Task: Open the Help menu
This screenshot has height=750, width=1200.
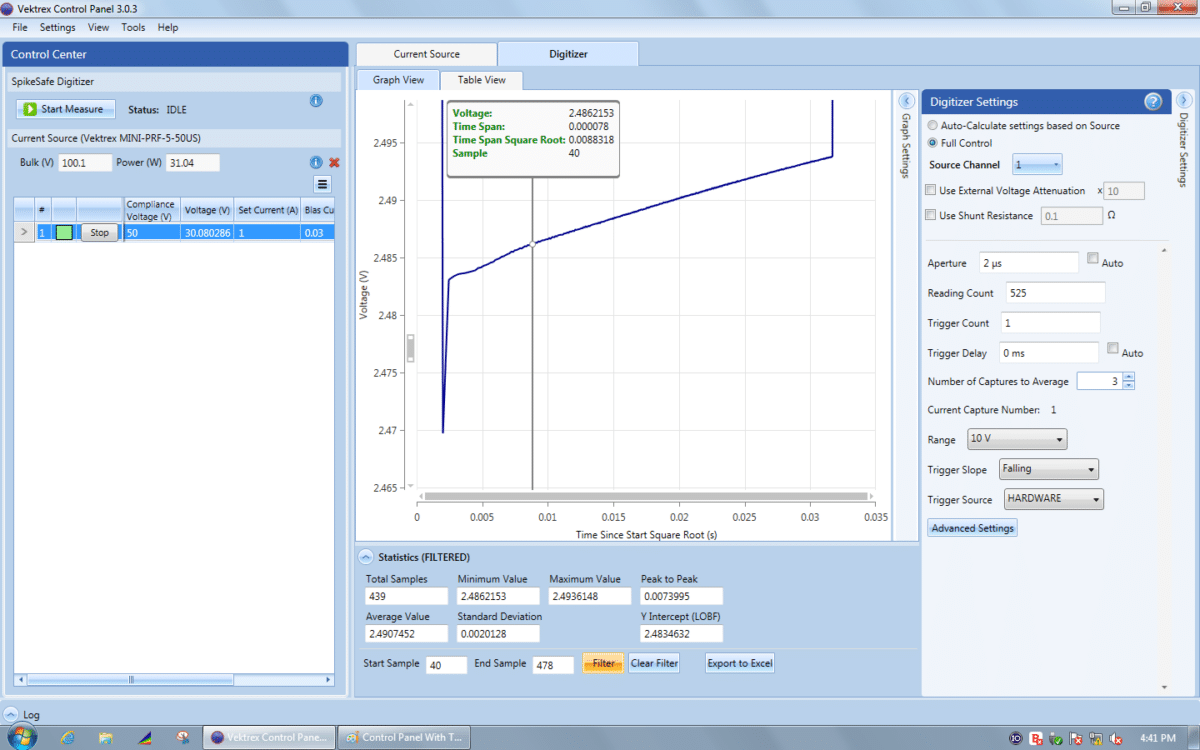Action: (x=168, y=27)
